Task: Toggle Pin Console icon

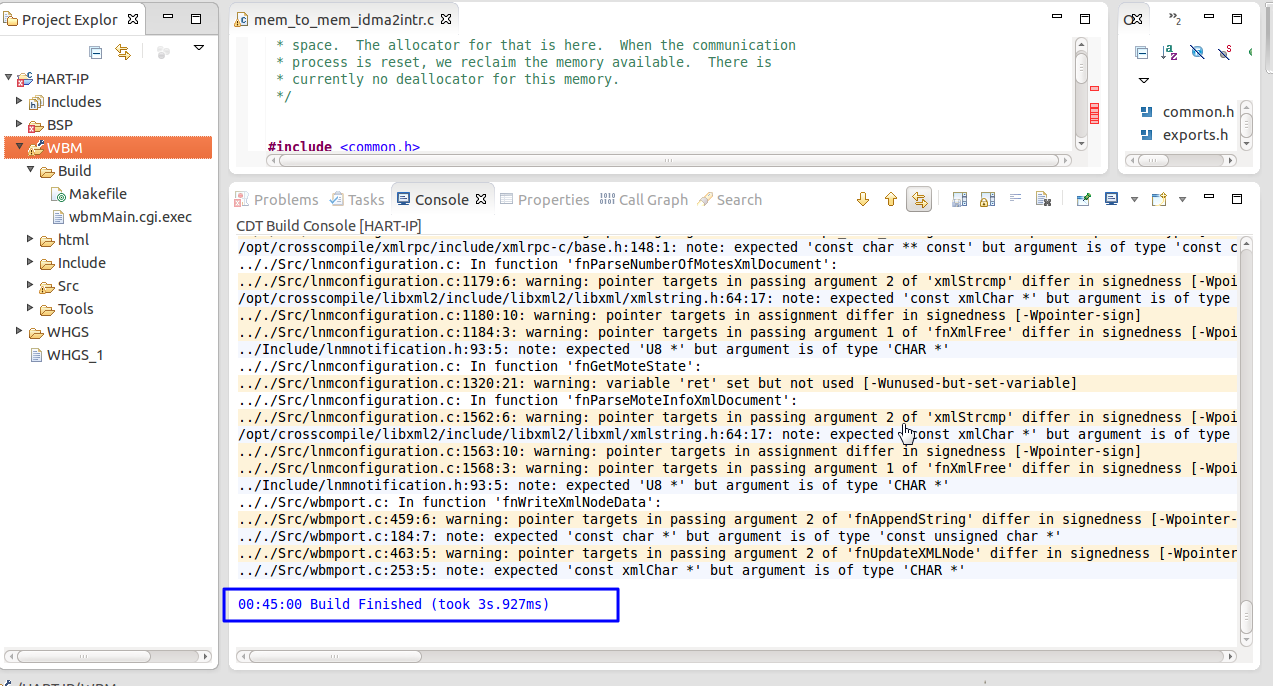Action: (1083, 200)
